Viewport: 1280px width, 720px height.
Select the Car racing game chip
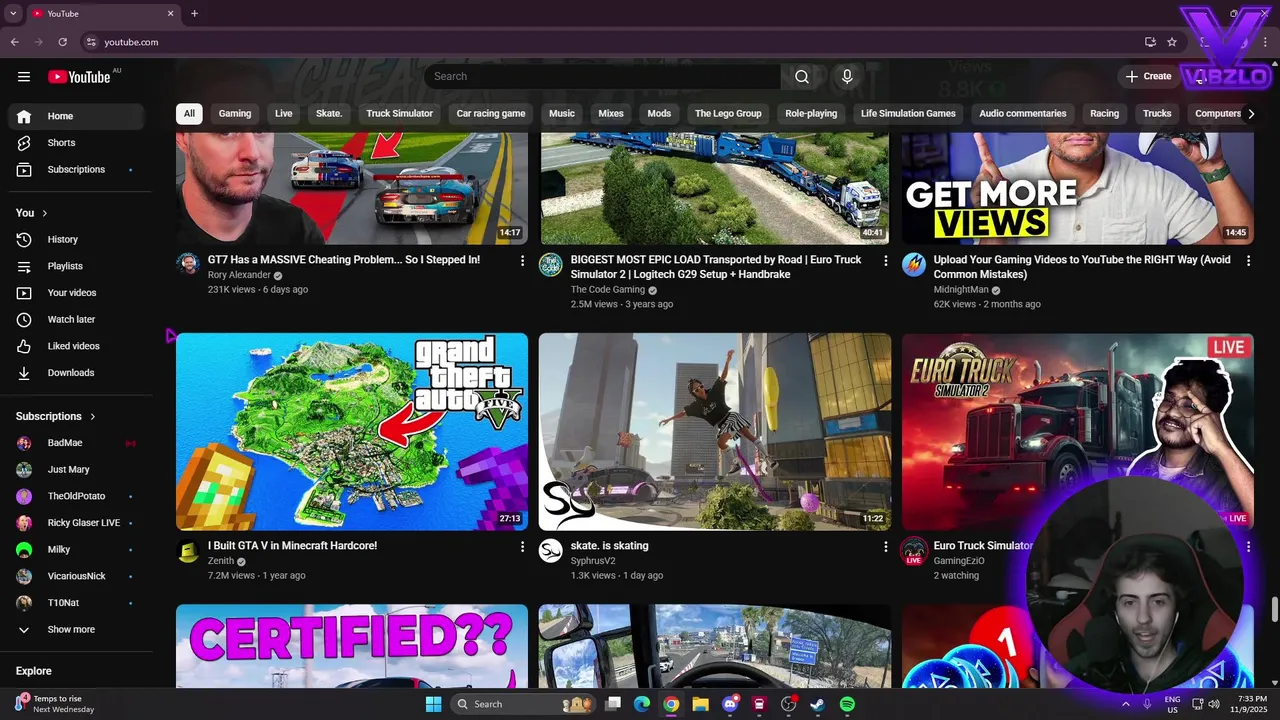[491, 114]
